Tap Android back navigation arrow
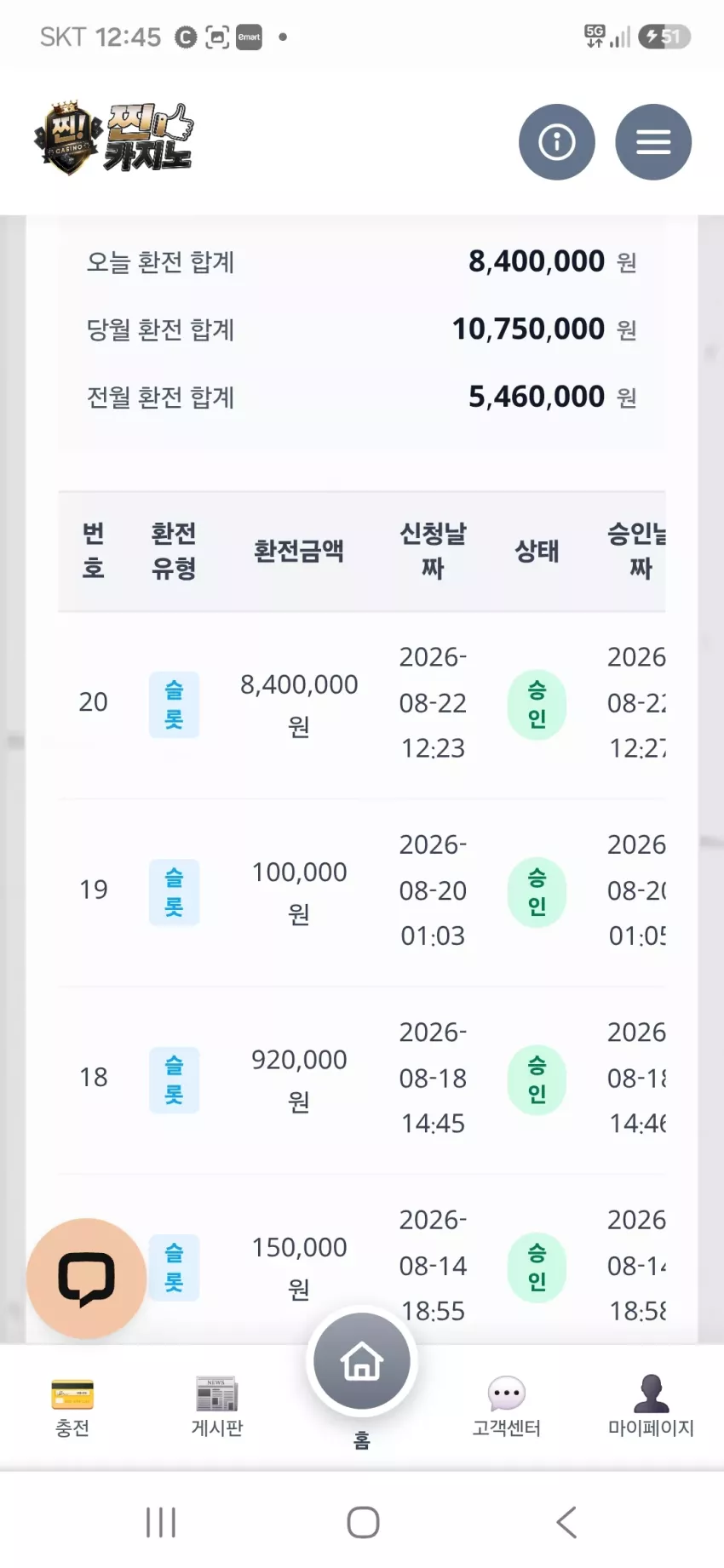The height and width of the screenshot is (1568, 724). point(566,1522)
